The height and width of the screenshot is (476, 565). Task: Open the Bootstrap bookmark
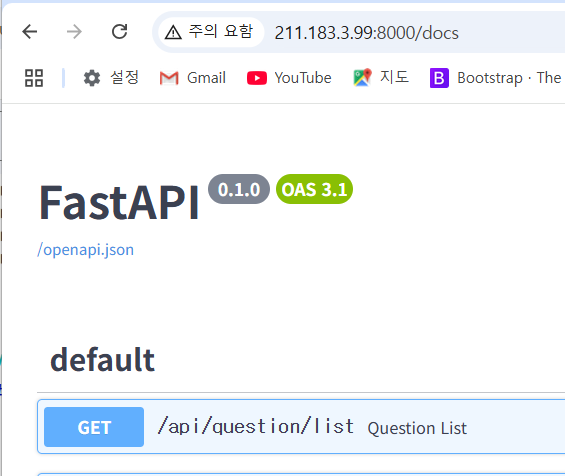[496, 78]
